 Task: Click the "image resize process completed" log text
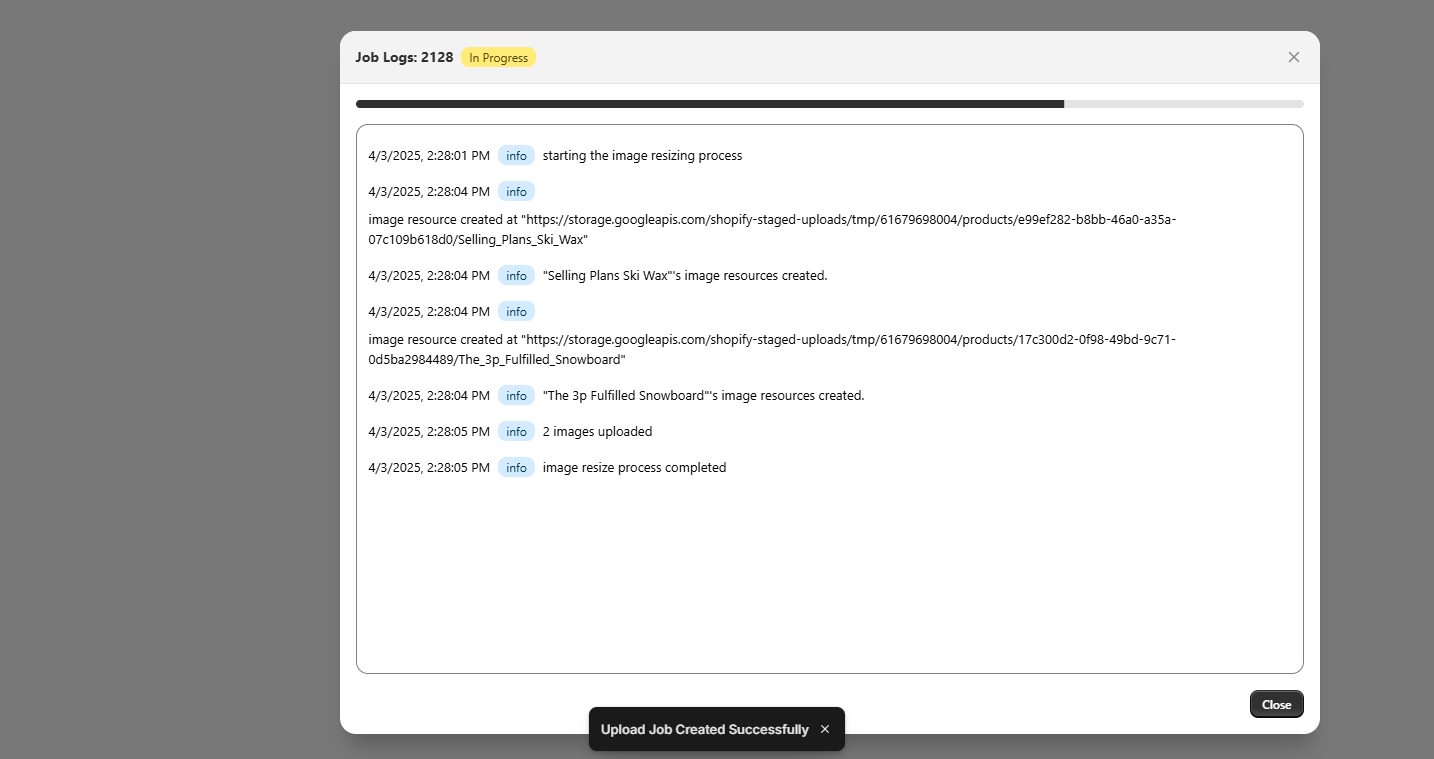pyautogui.click(x=634, y=467)
